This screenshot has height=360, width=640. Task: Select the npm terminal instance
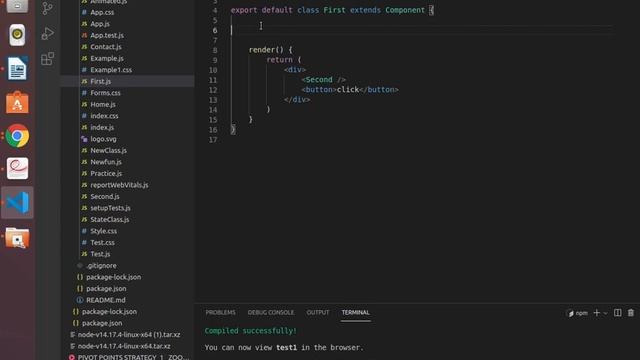pos(578,313)
